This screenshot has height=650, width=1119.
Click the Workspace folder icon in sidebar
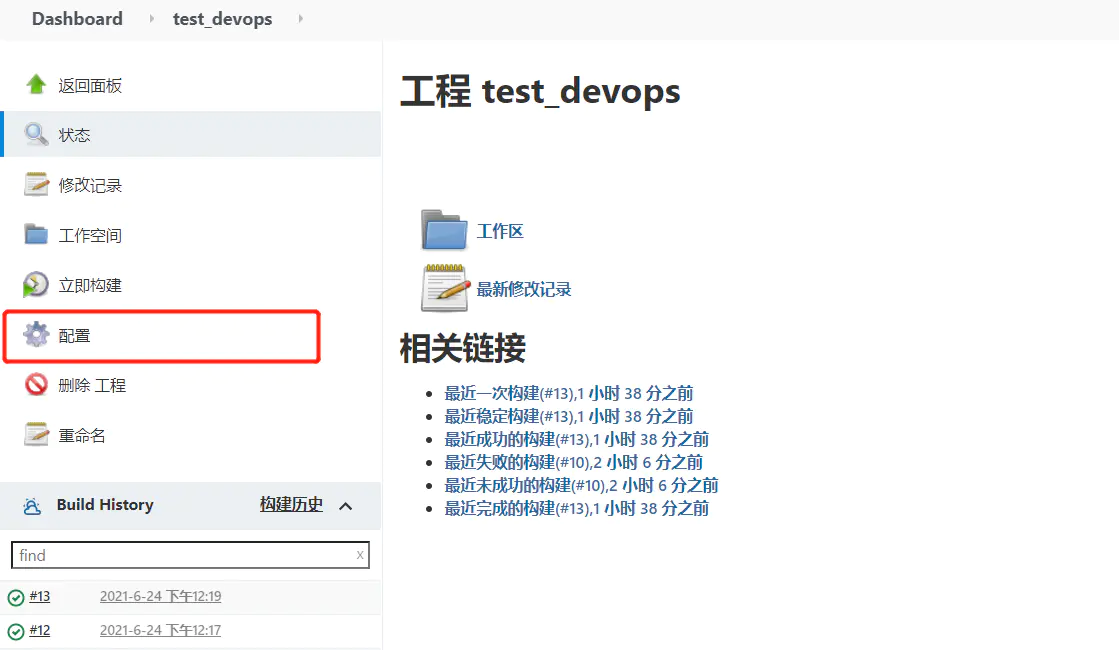point(36,235)
